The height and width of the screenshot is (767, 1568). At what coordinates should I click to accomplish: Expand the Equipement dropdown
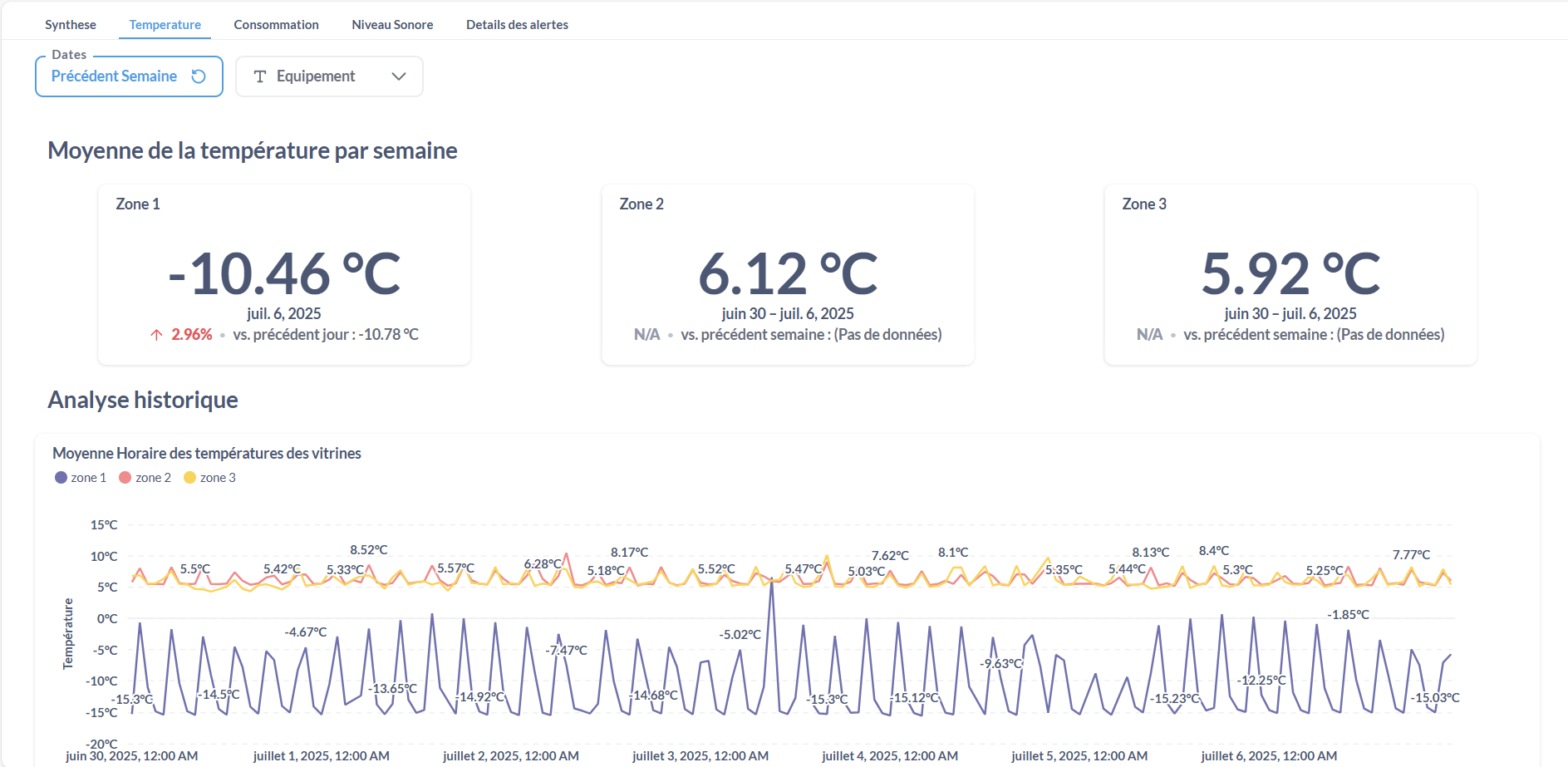pos(329,76)
